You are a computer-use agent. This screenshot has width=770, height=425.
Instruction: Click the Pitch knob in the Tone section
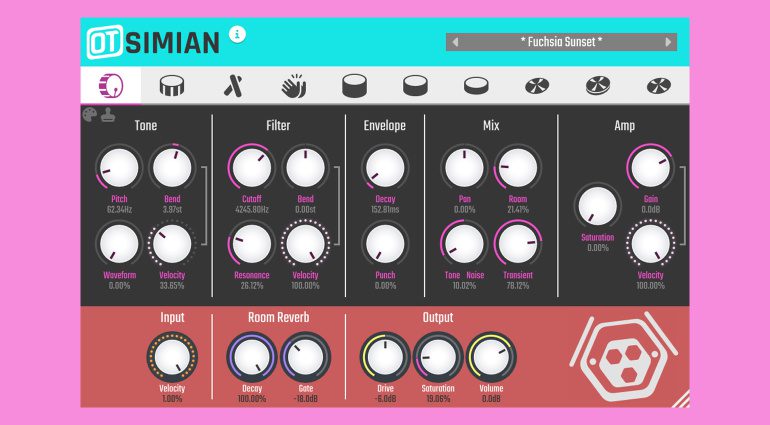[x=119, y=167]
